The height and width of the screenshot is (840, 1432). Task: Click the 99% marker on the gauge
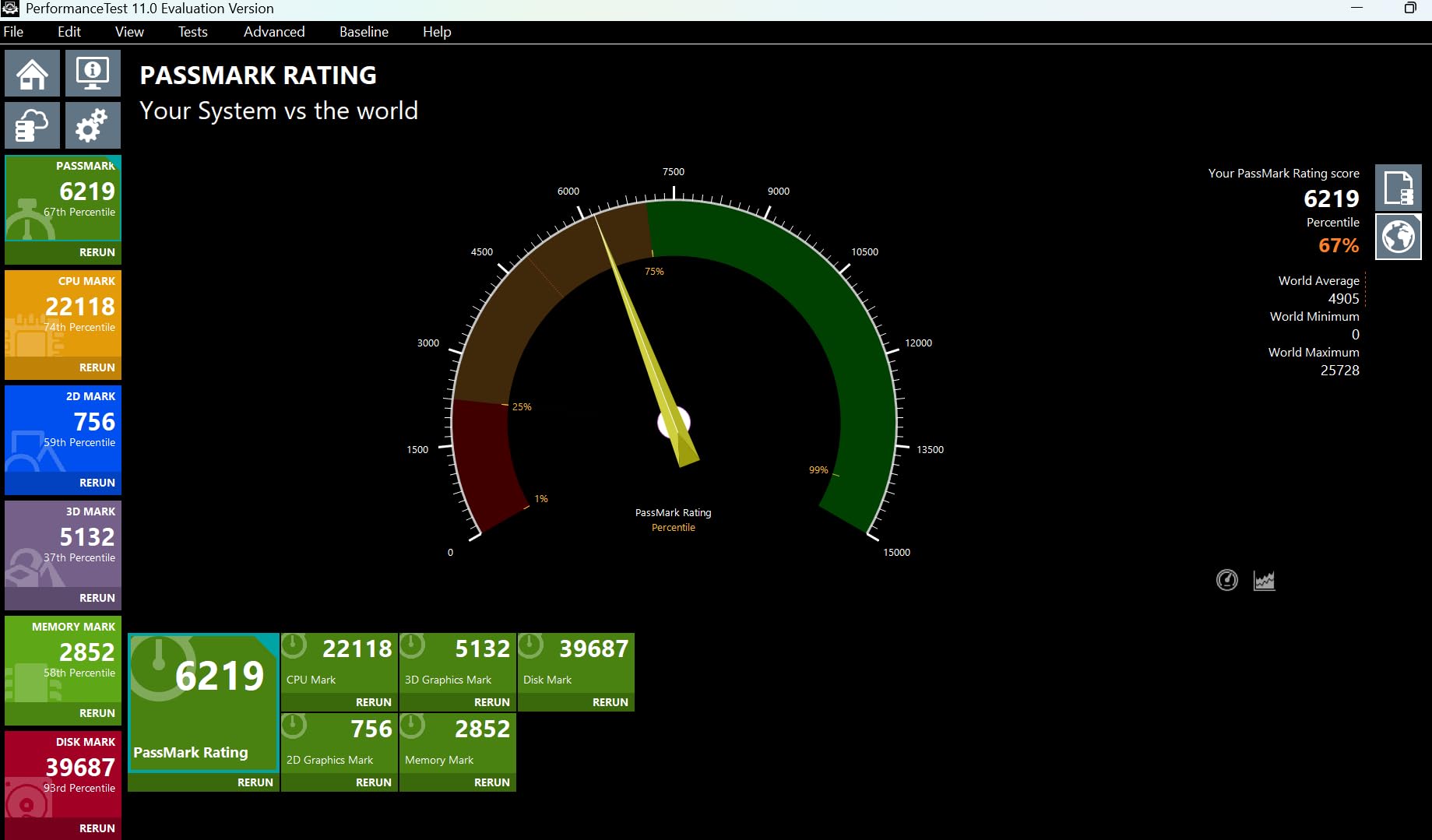818,470
